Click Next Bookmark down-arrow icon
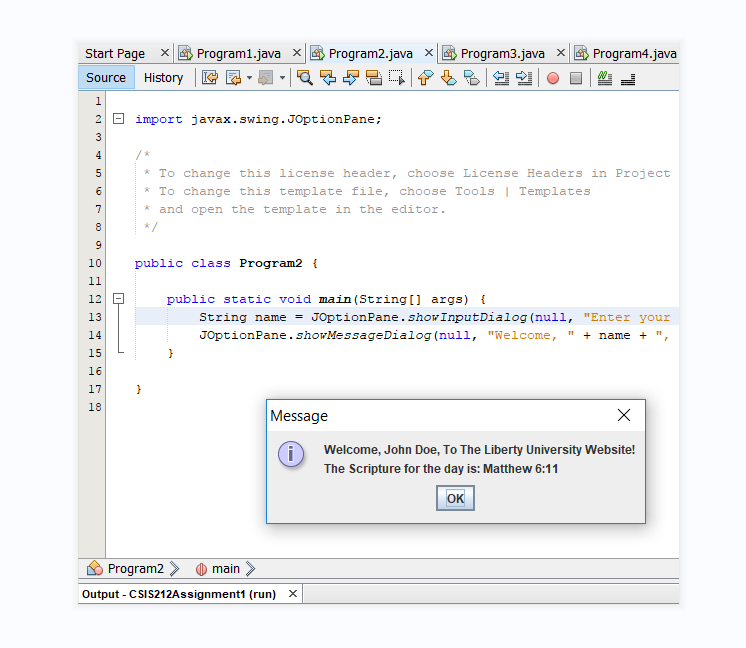Screen dimensions: 746x648 point(449,78)
